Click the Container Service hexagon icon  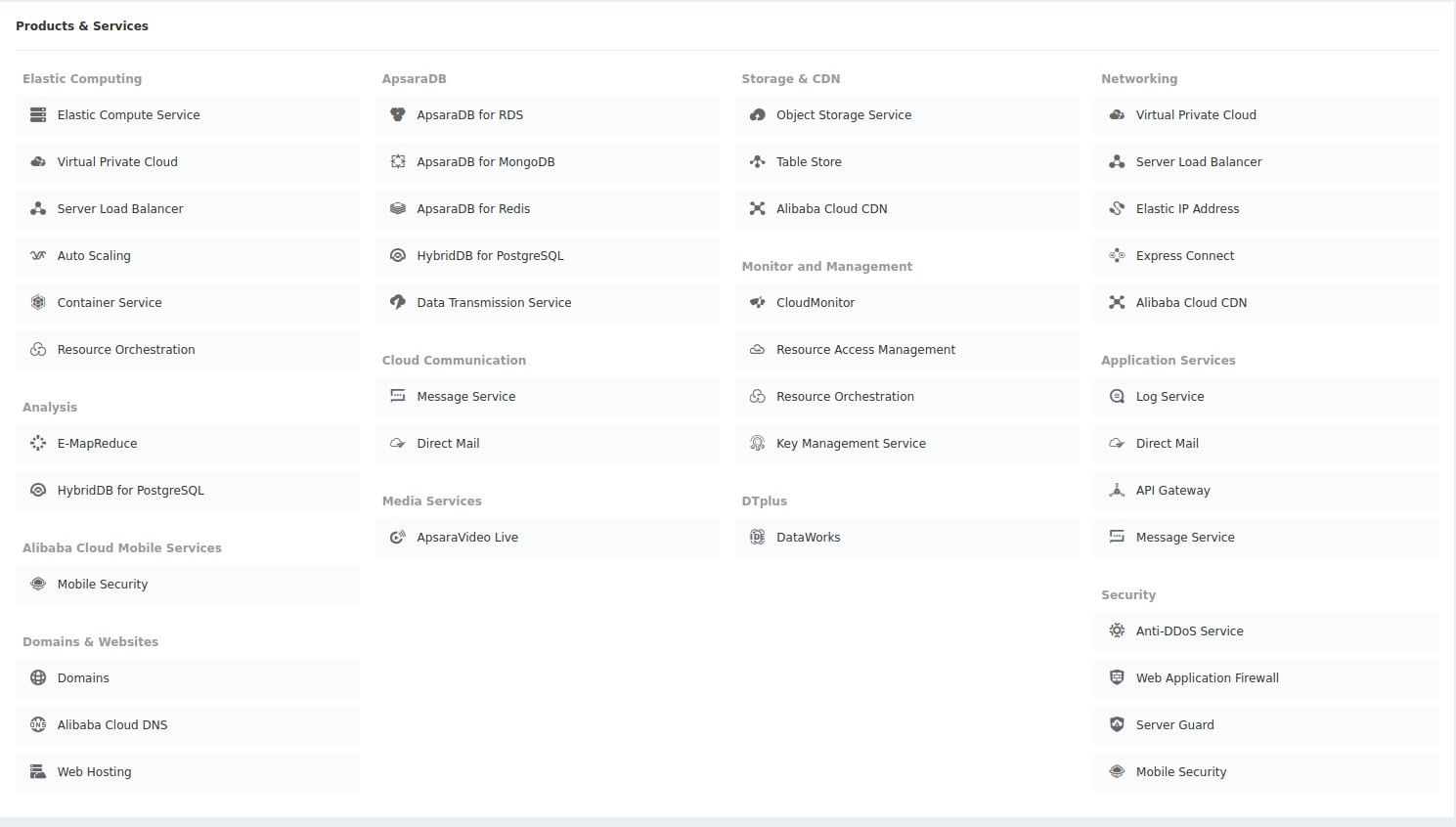pos(38,303)
